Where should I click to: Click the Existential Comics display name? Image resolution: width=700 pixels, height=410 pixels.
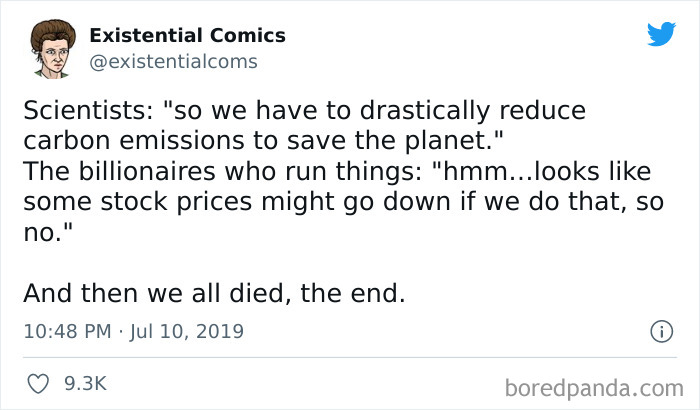187,35
